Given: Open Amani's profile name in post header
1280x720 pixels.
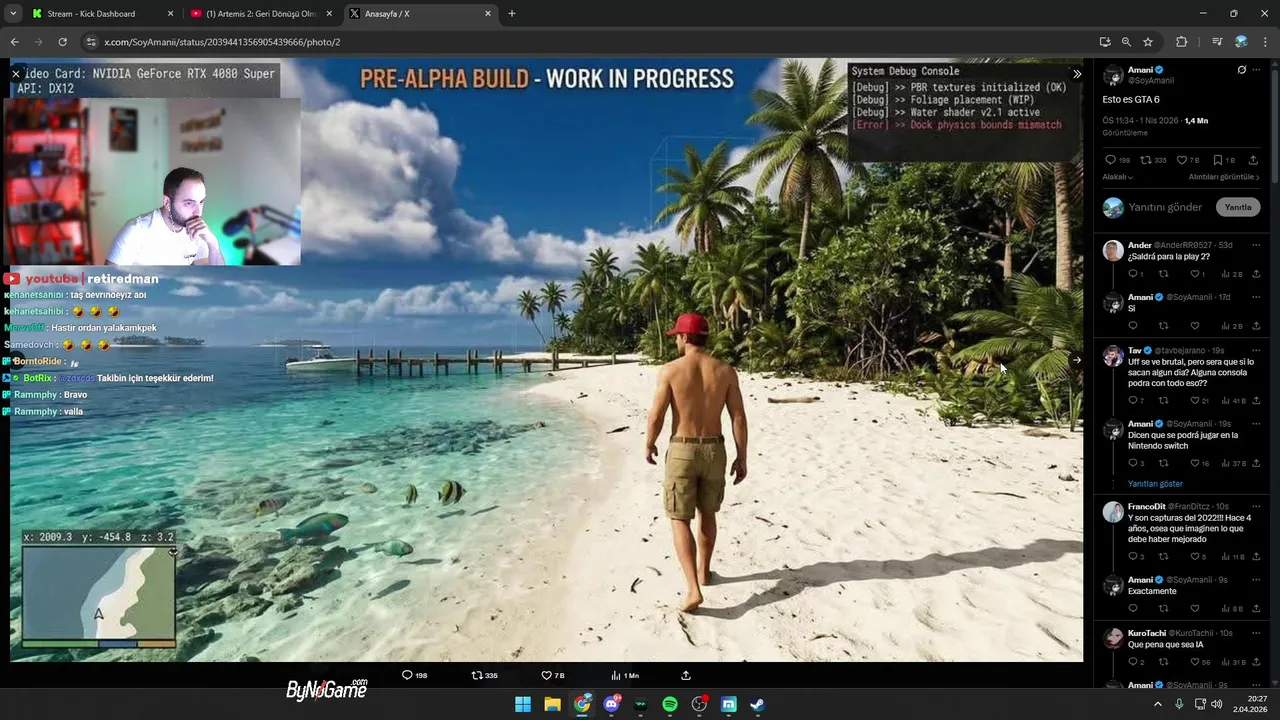Looking at the screenshot, I should (x=1140, y=70).
